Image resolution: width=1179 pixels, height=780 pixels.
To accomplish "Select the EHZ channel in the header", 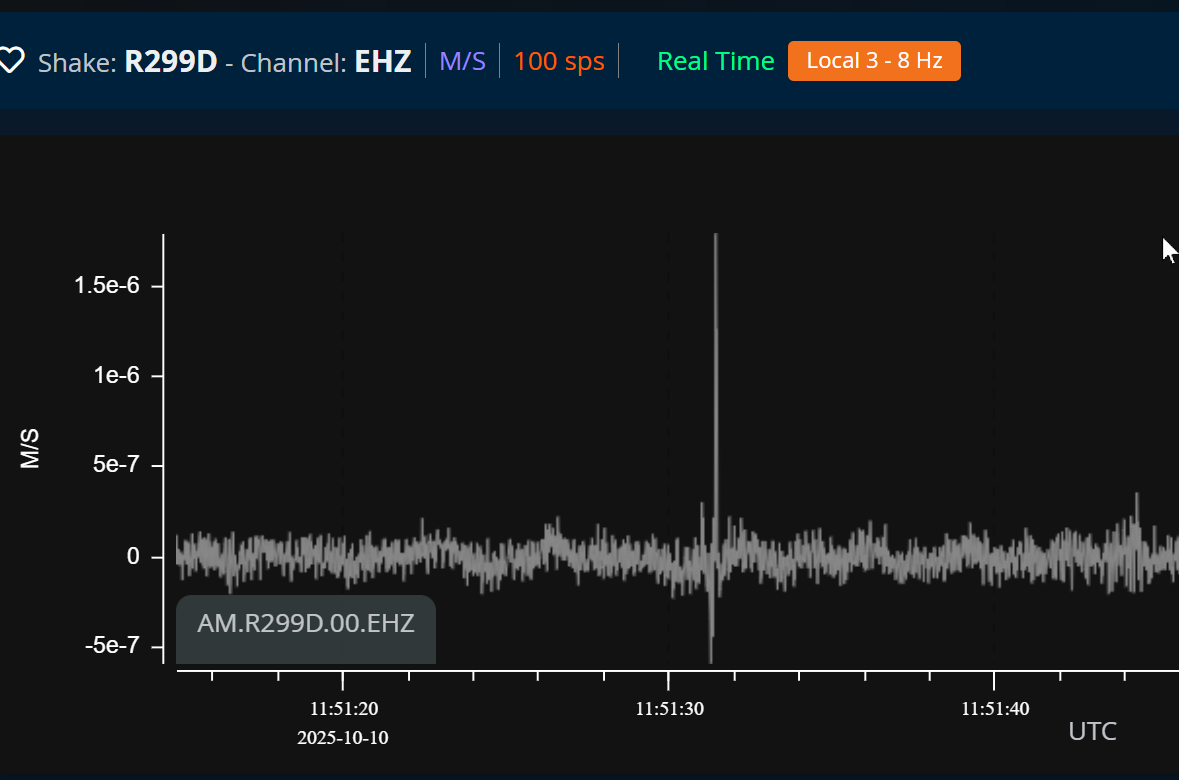I will click(383, 62).
